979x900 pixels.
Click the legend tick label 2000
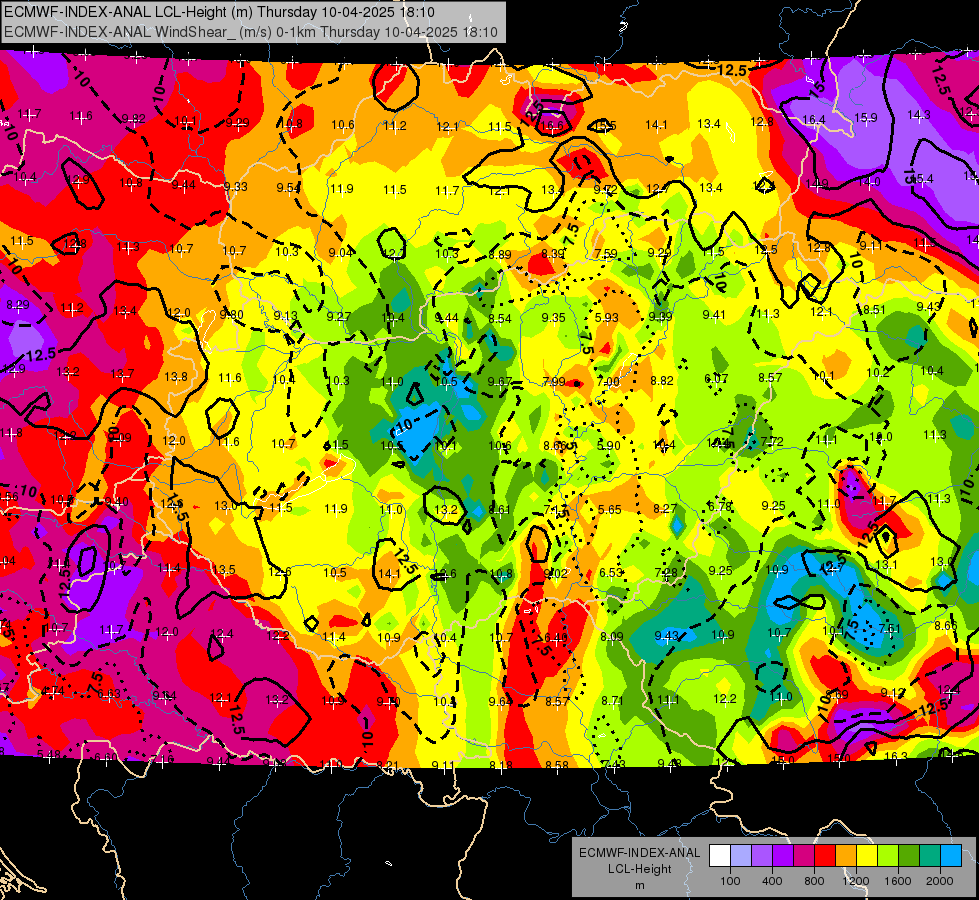click(940, 881)
